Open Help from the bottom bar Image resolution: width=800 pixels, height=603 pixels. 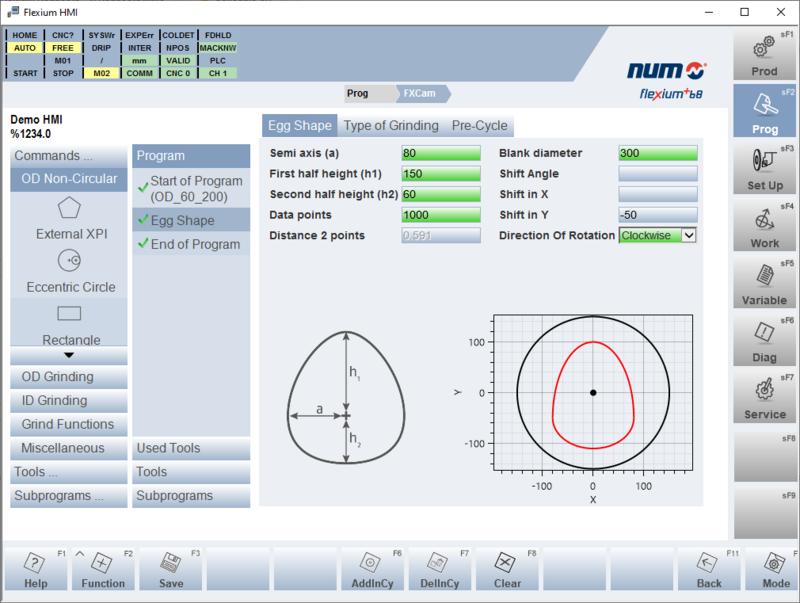pos(35,565)
